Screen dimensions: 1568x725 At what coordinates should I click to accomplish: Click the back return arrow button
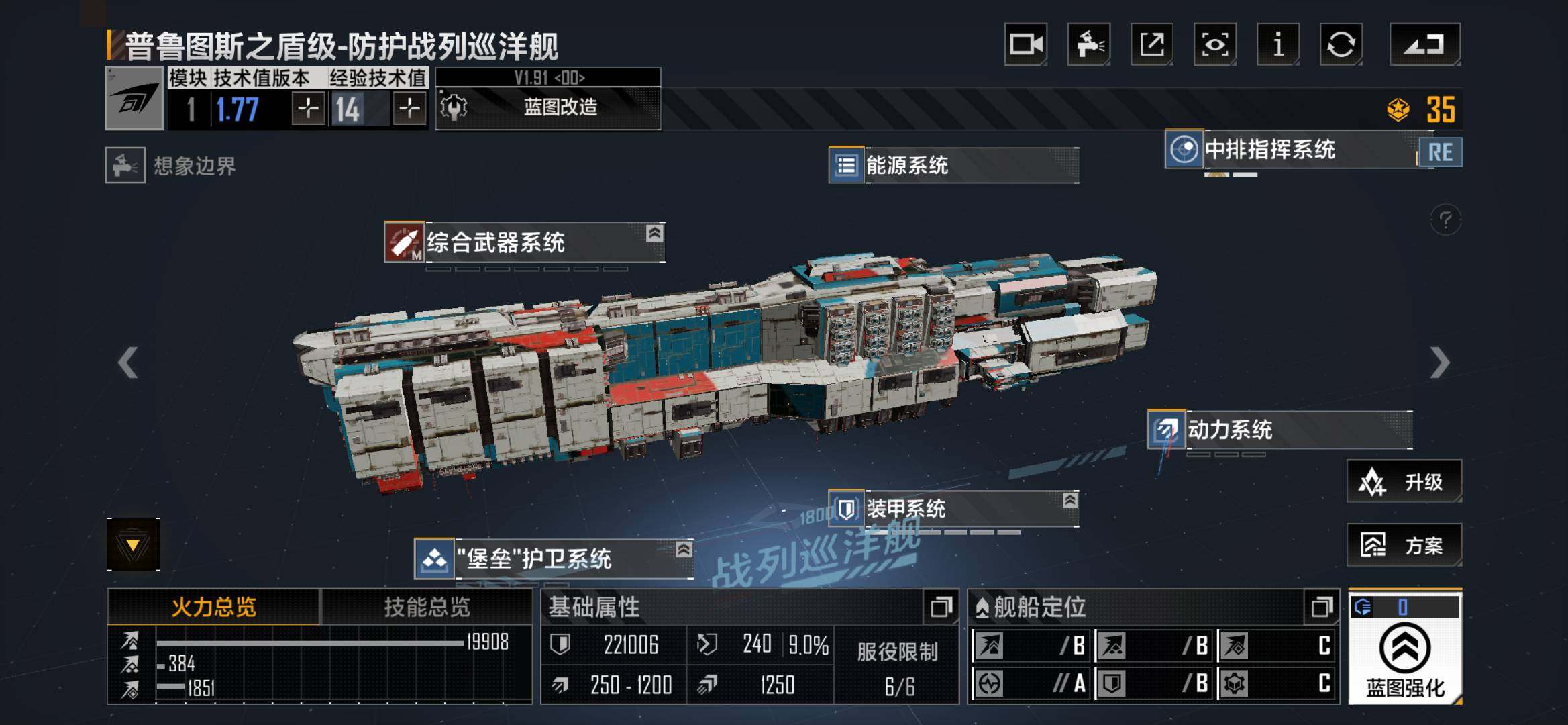(1424, 44)
